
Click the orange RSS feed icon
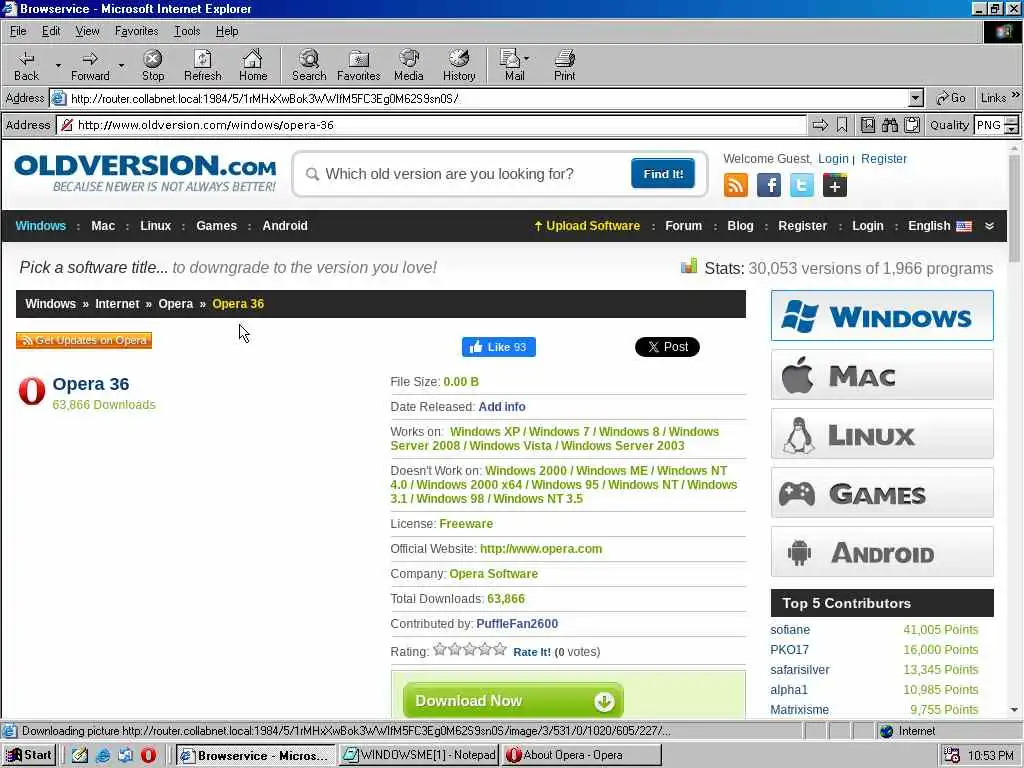[735, 185]
